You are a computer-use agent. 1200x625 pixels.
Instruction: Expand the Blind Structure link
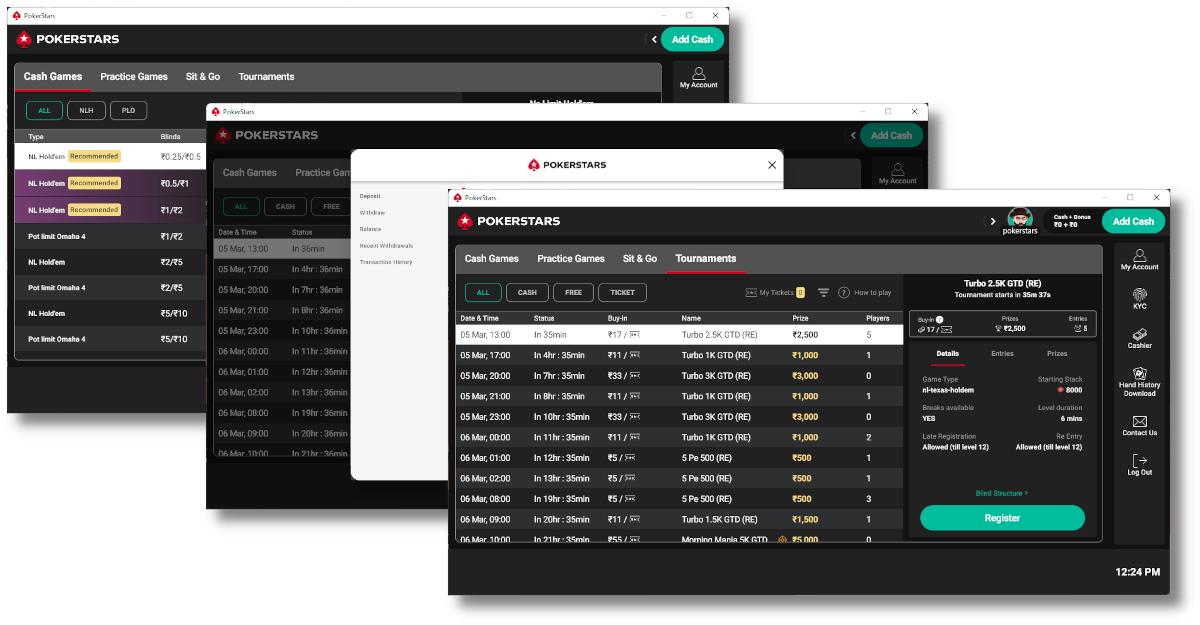point(1001,493)
